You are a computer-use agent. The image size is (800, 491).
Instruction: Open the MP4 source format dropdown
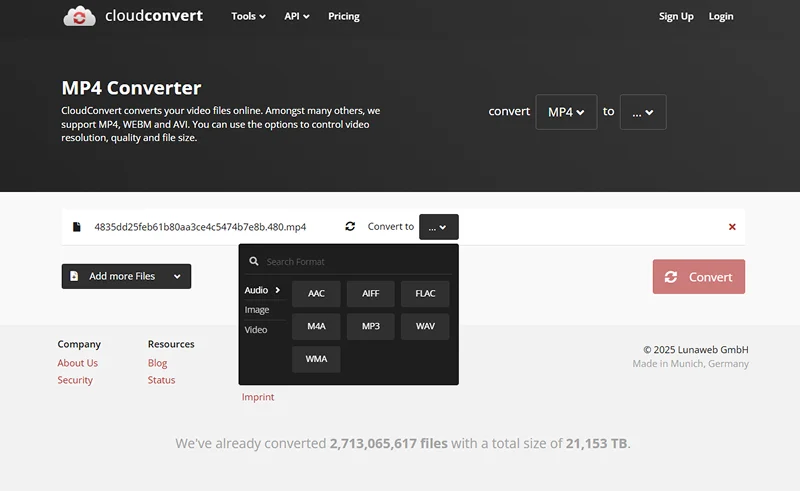566,112
